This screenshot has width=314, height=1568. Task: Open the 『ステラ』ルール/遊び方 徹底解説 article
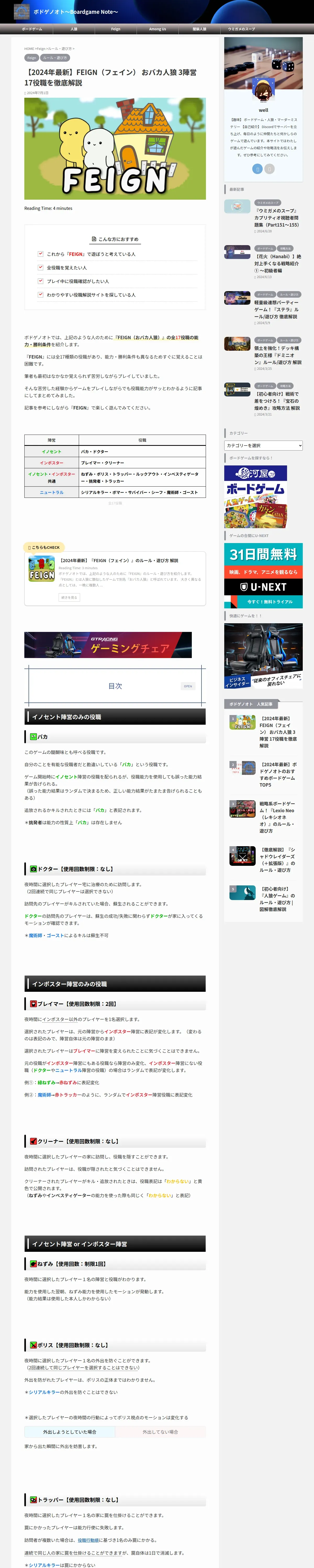tap(277, 309)
